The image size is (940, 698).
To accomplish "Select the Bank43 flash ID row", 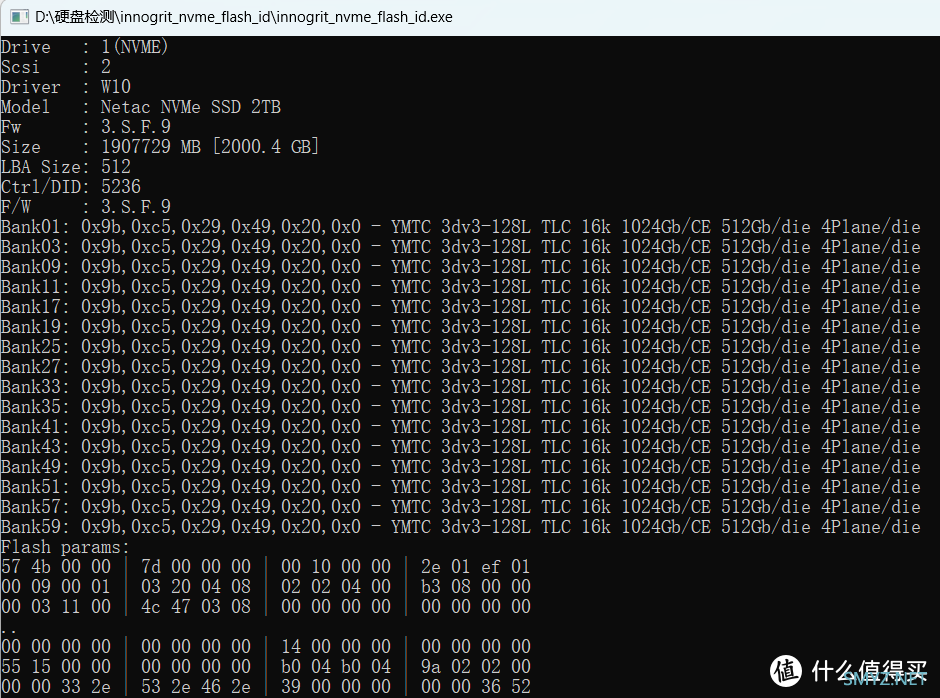I will (460, 446).
